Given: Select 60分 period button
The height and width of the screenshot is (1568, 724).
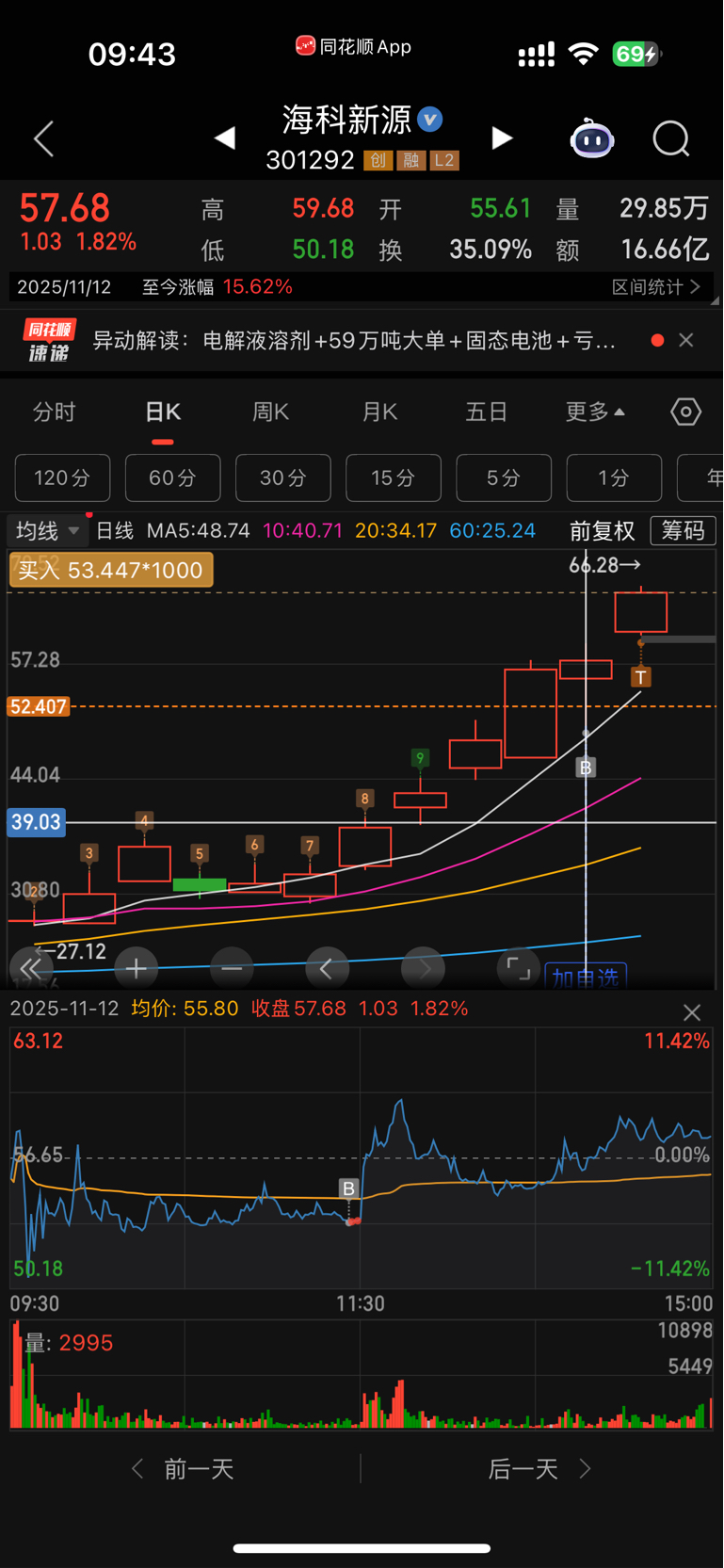Looking at the screenshot, I should [x=173, y=478].
